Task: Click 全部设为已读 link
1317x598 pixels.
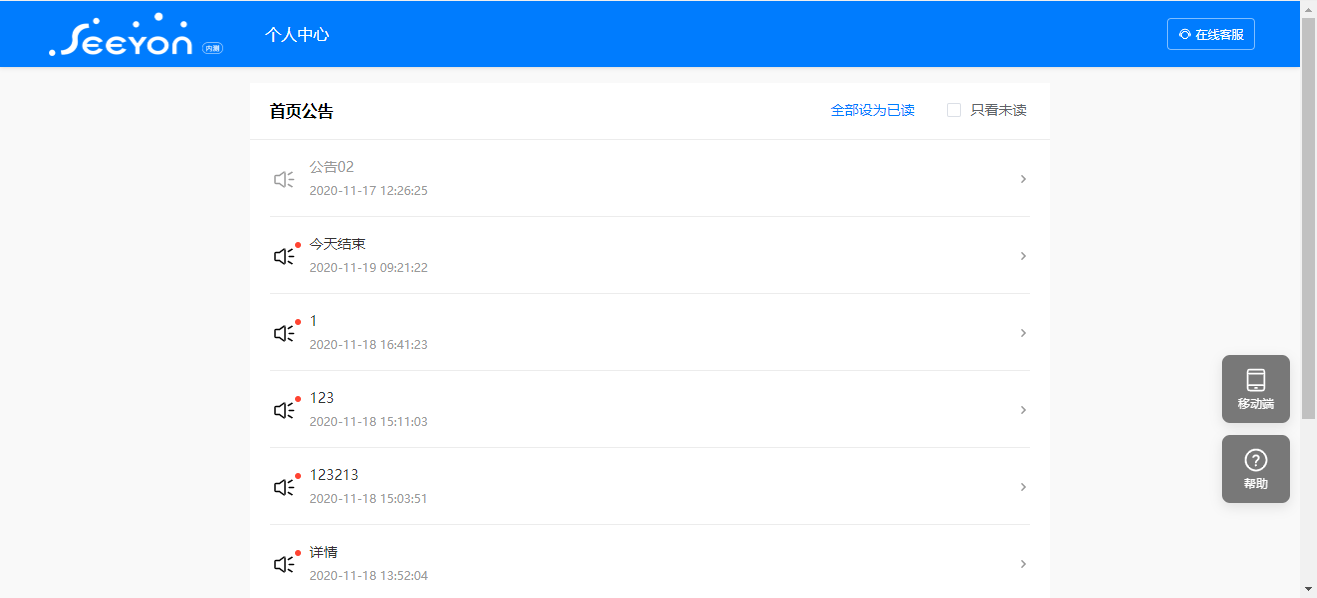Action: point(872,110)
